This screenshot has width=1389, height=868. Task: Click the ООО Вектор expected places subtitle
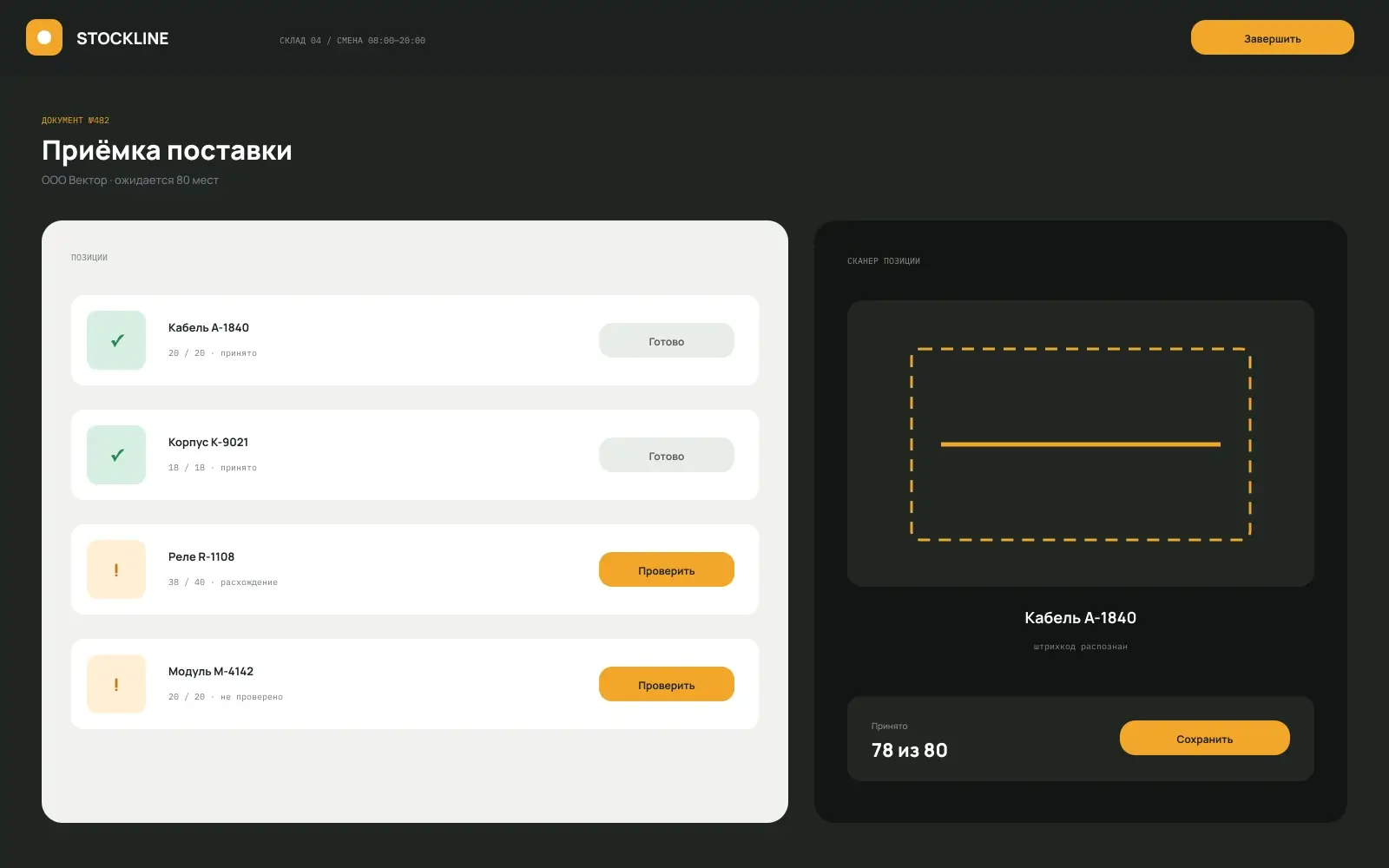pyautogui.click(x=130, y=181)
